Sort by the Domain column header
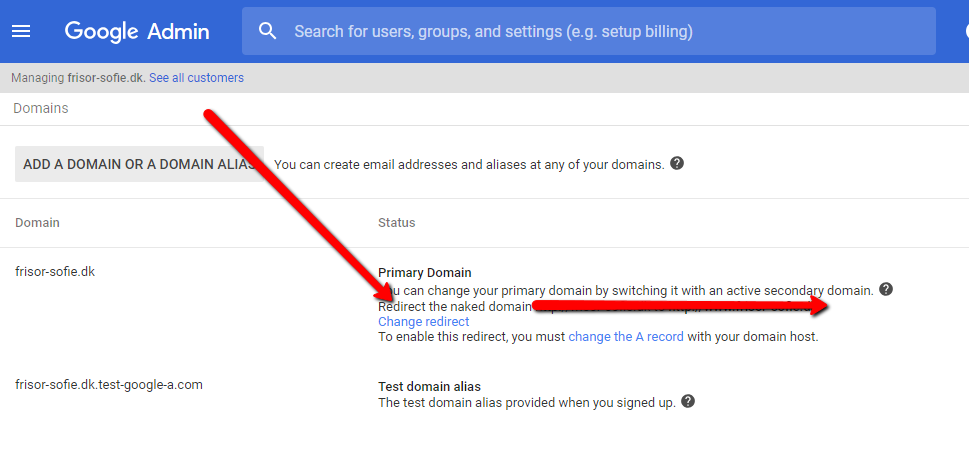 point(37,222)
